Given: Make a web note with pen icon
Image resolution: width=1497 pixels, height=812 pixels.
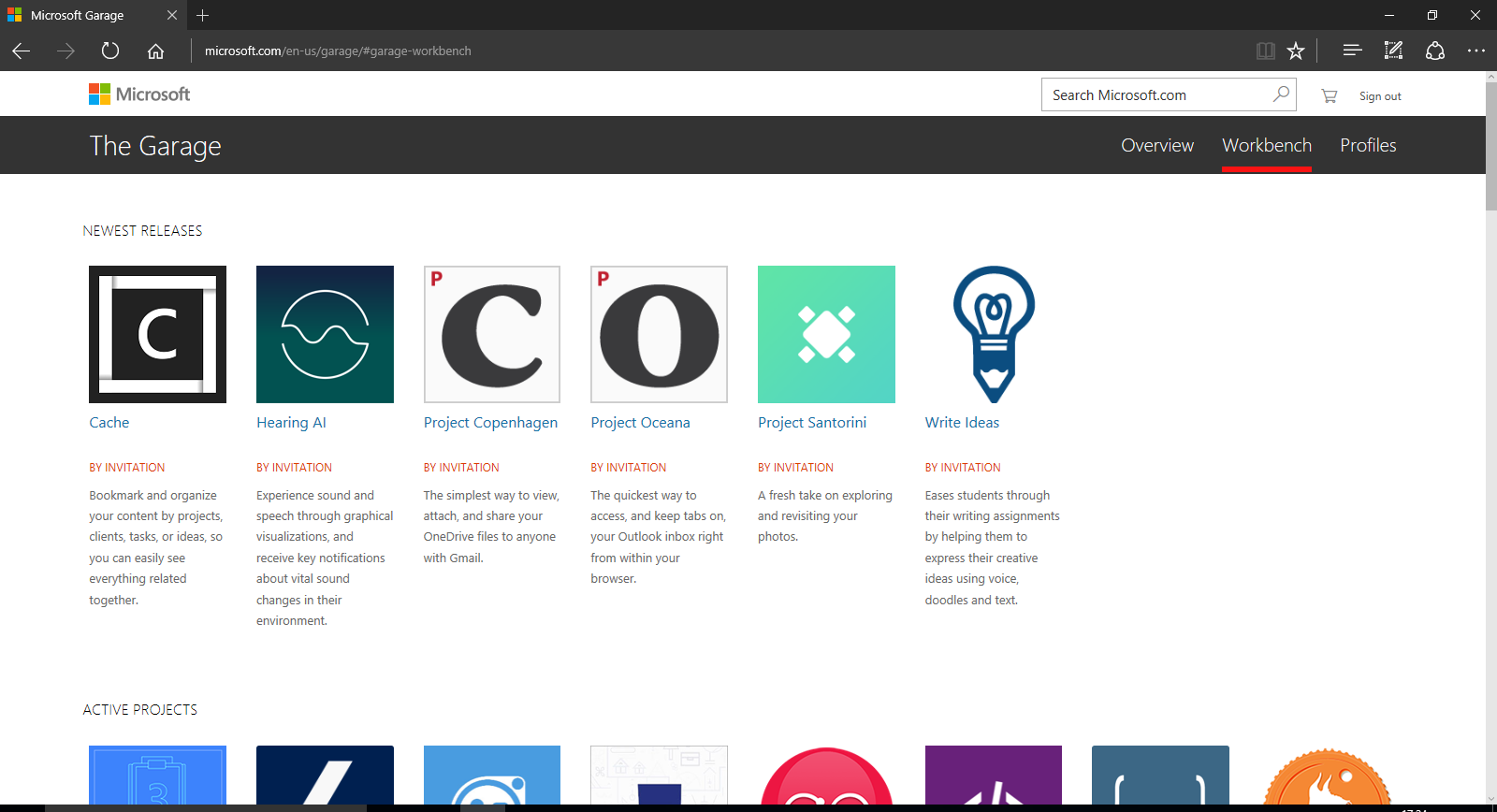Looking at the screenshot, I should click(1393, 51).
